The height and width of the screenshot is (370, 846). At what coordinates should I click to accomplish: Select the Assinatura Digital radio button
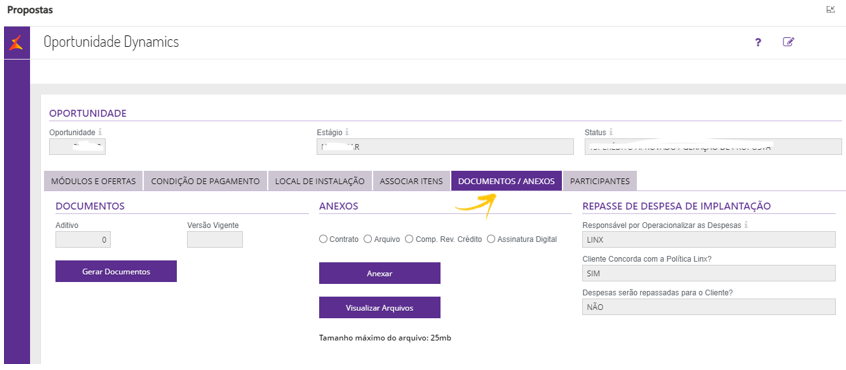pos(491,239)
